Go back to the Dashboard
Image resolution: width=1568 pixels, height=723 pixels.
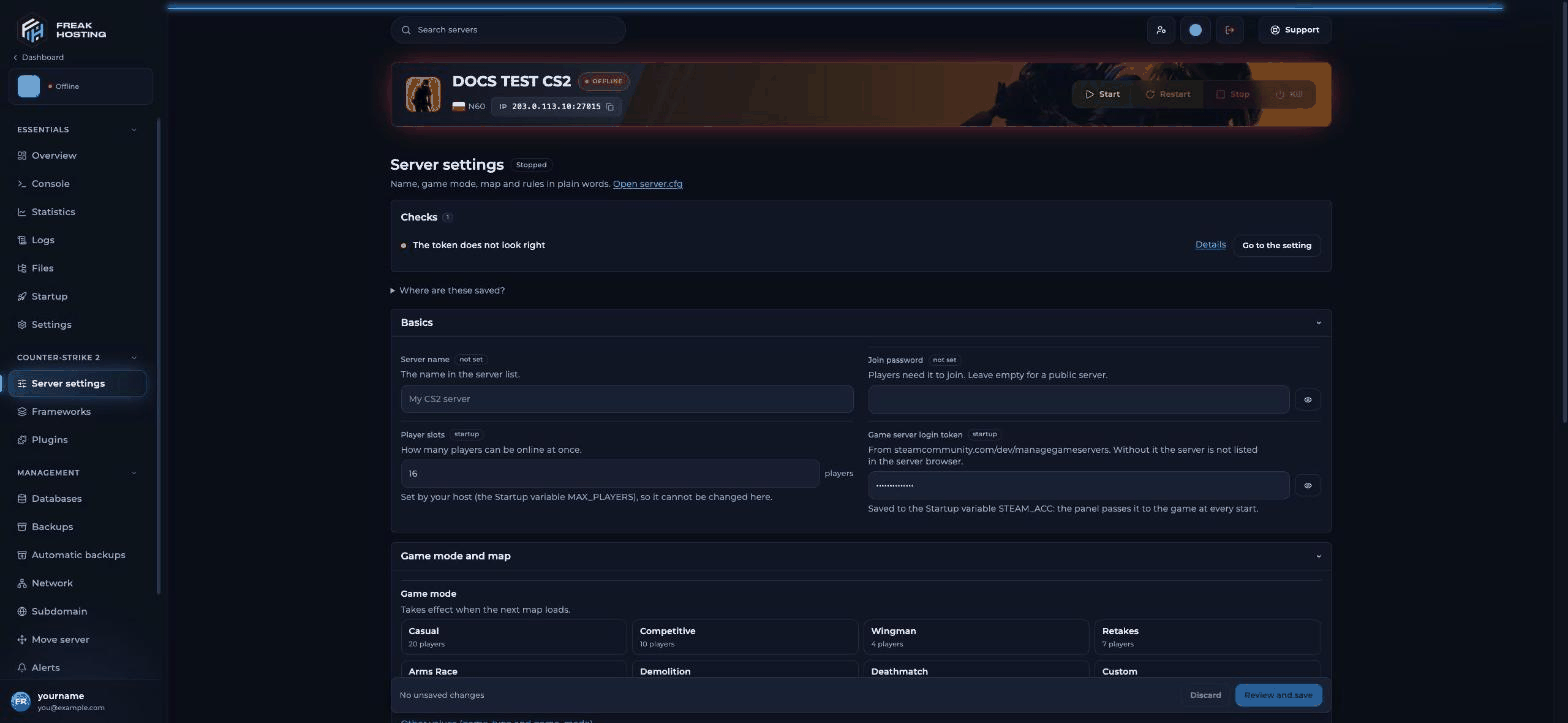click(x=39, y=57)
